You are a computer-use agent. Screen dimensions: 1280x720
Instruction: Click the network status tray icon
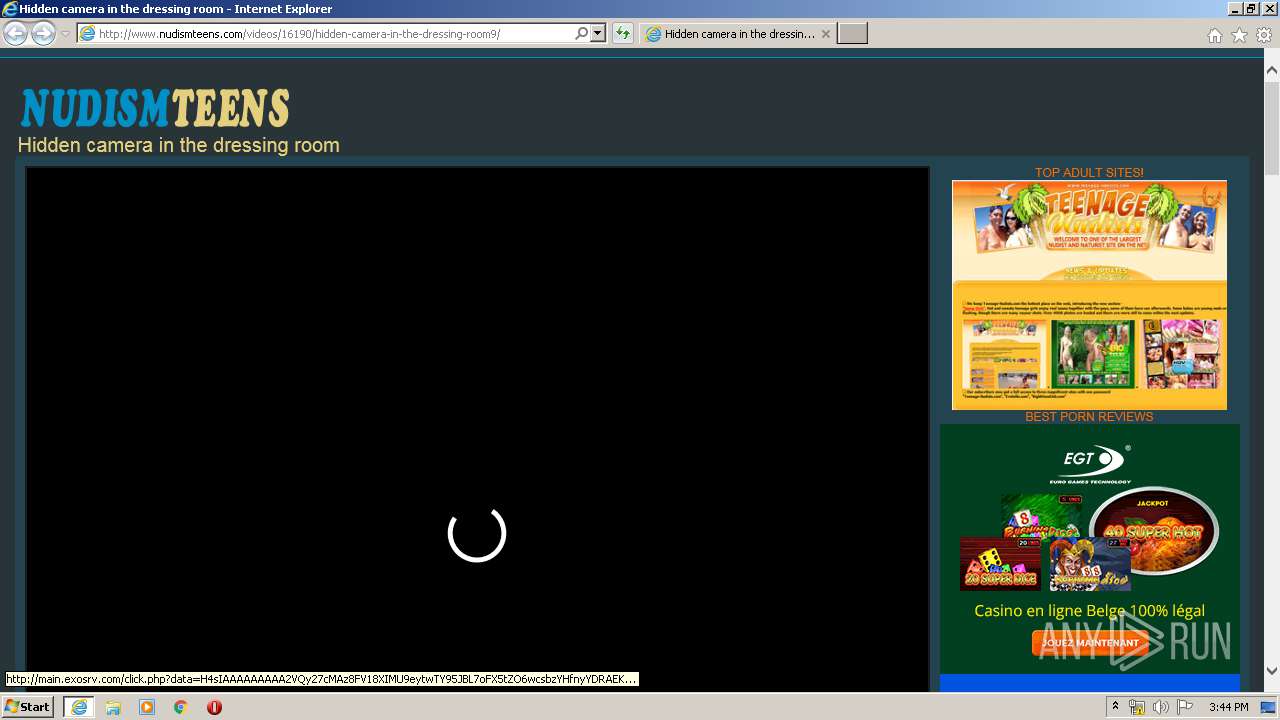pyautogui.click(x=1137, y=707)
